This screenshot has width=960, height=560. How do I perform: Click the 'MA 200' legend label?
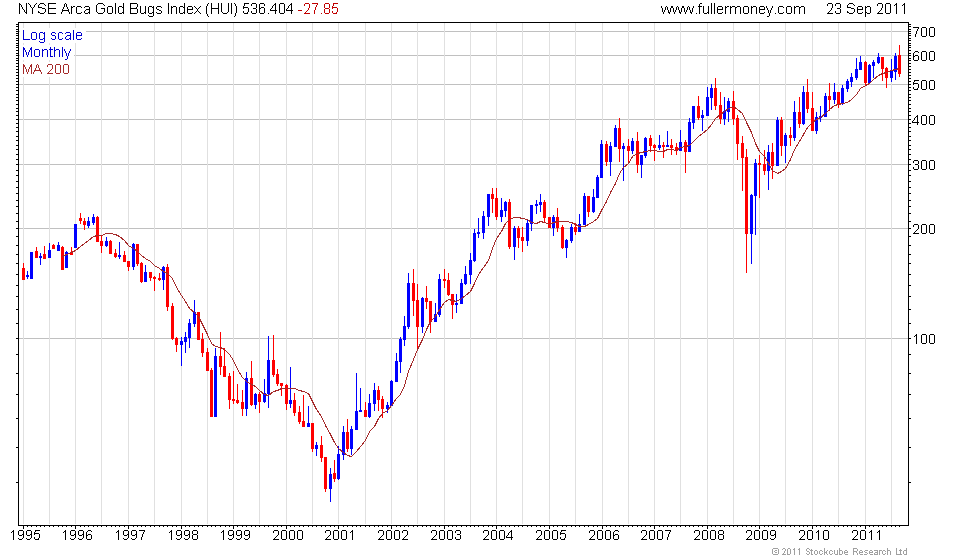(46, 69)
